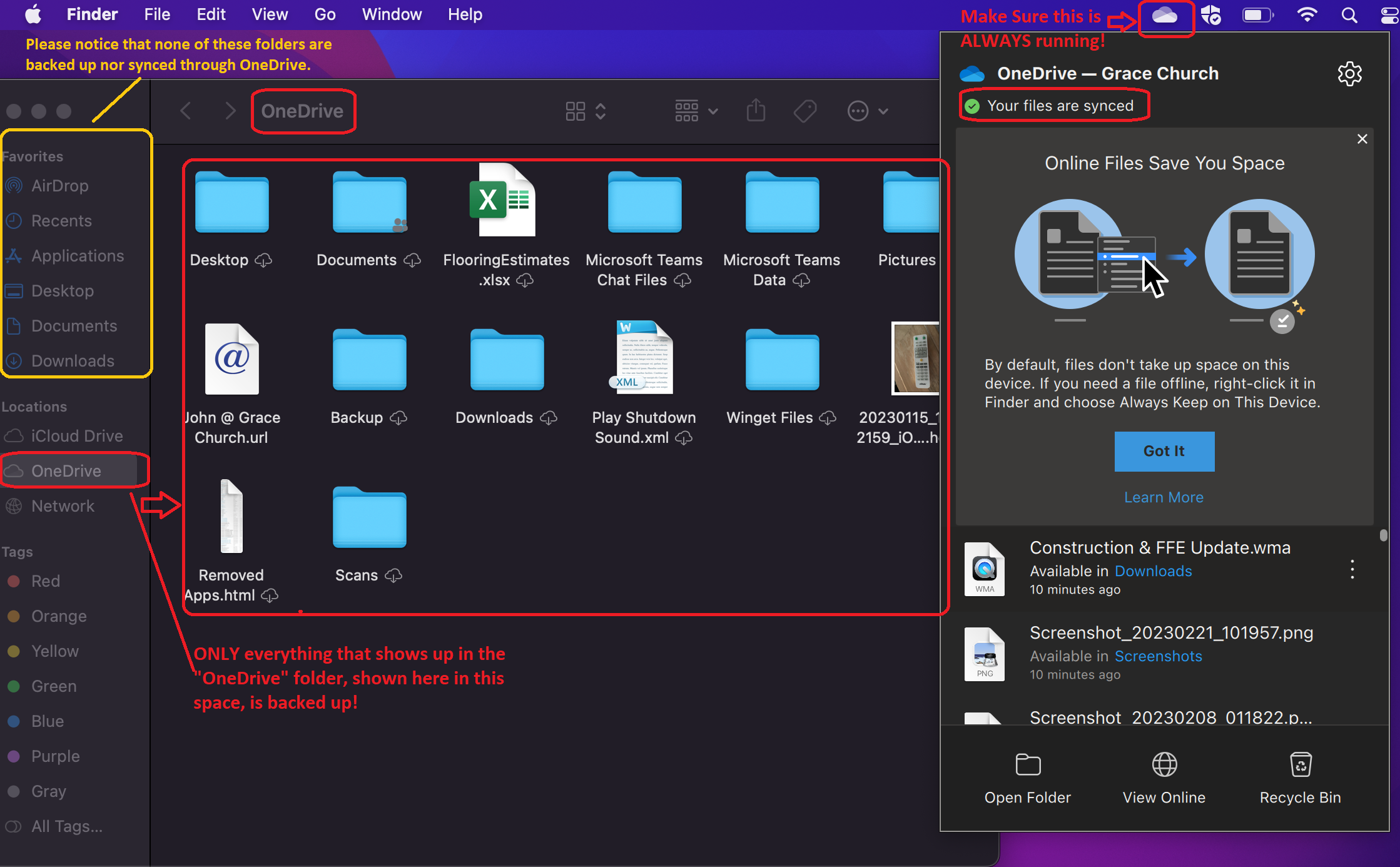1400x867 pixels.
Task: Click the Share toolbar icon
Action: point(756,111)
